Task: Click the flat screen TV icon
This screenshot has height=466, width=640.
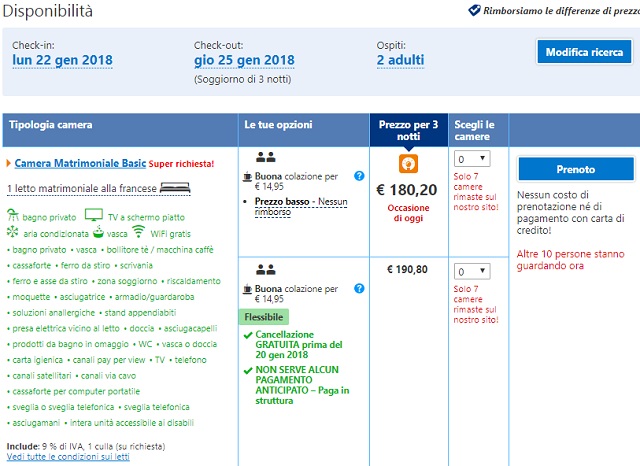Action: [x=93, y=215]
